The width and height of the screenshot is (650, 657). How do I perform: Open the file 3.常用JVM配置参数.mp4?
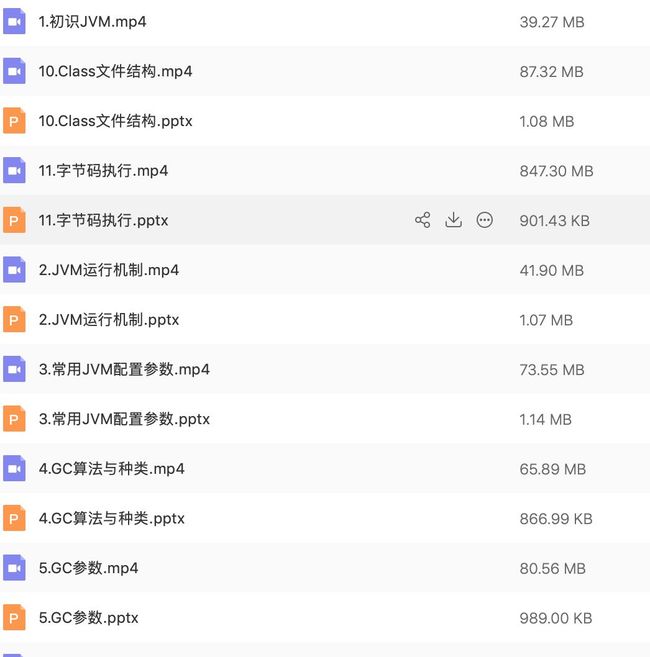click(x=124, y=370)
